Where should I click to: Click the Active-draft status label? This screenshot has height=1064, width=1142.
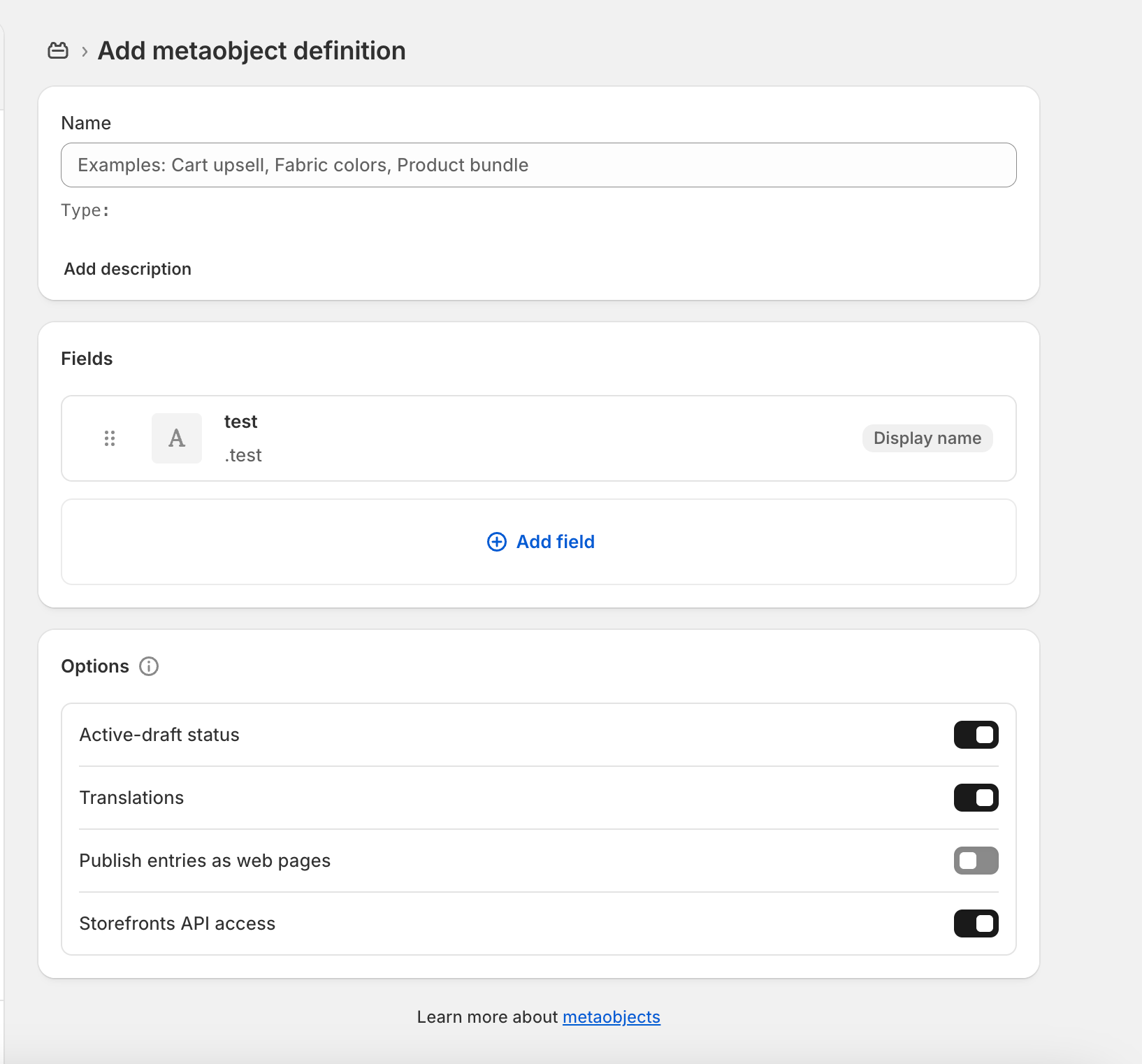[159, 735]
